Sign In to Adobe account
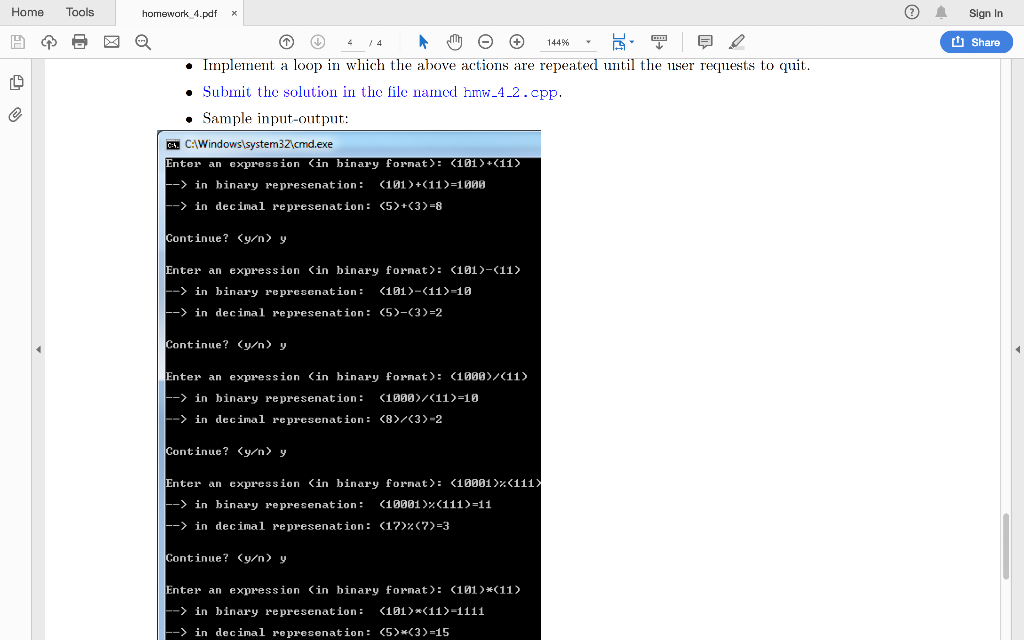 (x=985, y=12)
